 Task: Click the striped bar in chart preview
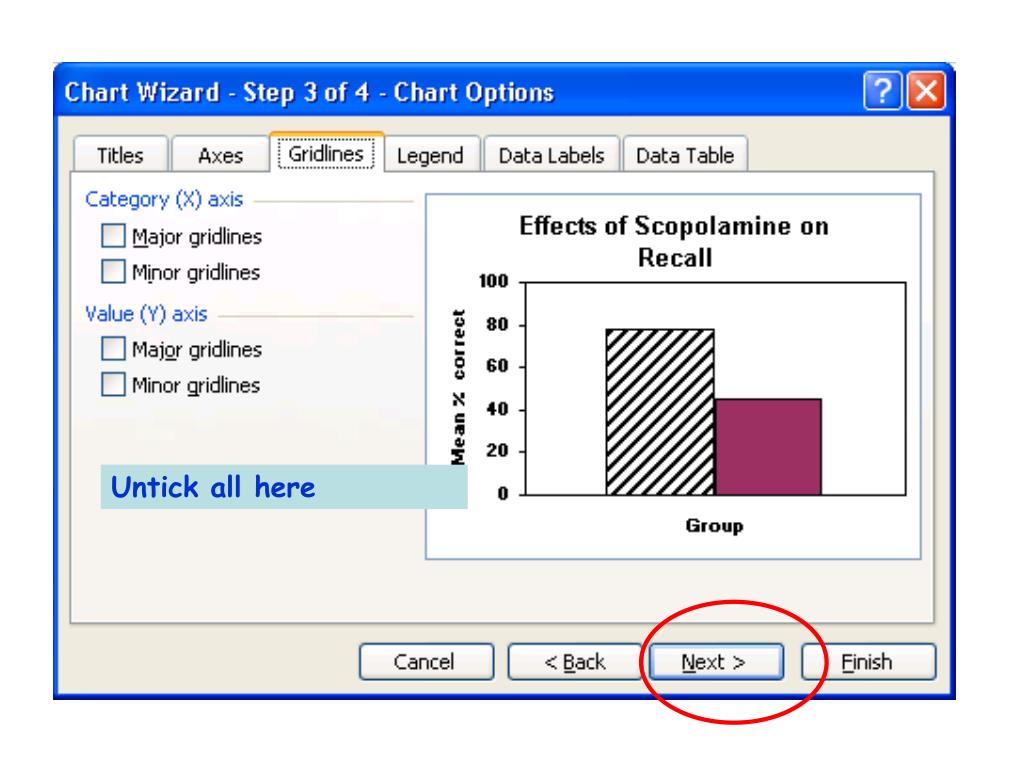click(x=660, y=412)
